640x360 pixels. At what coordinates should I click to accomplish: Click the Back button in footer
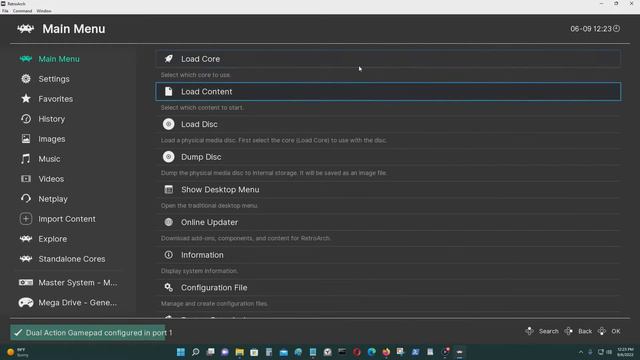[x=578, y=331]
